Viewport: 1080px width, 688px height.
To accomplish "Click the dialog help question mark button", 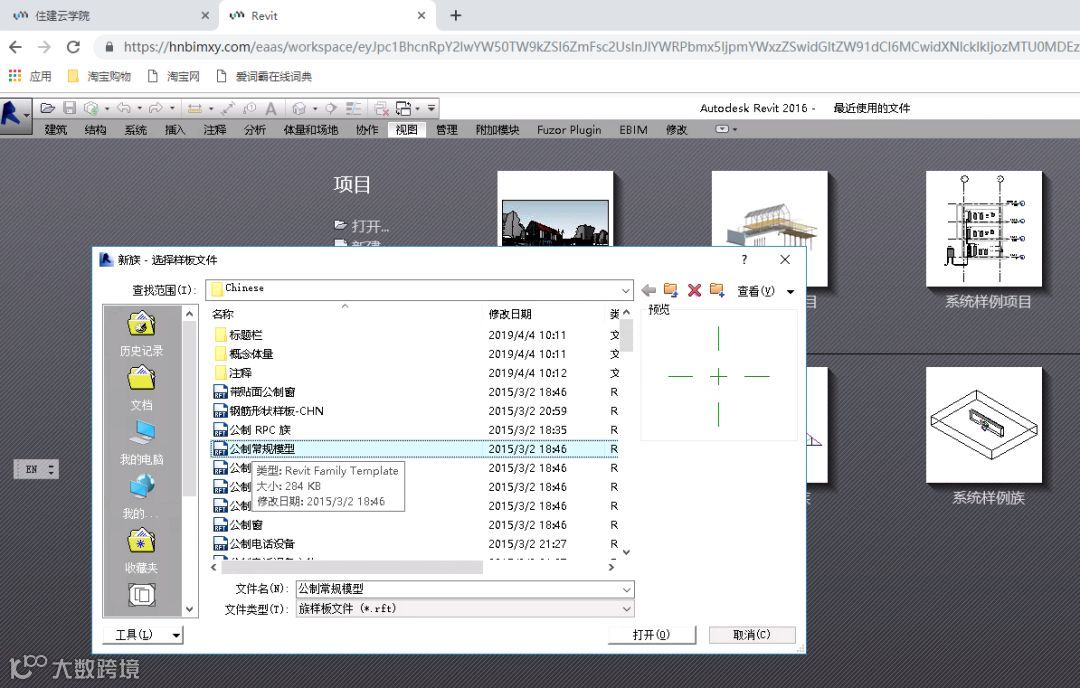I will [744, 260].
